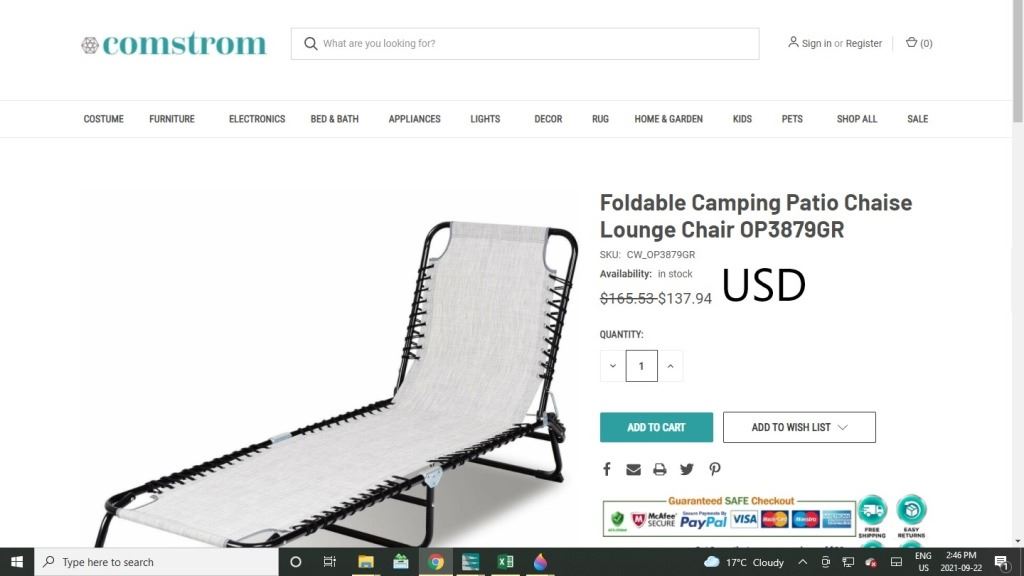Open the Furniture menu category

click(172, 119)
